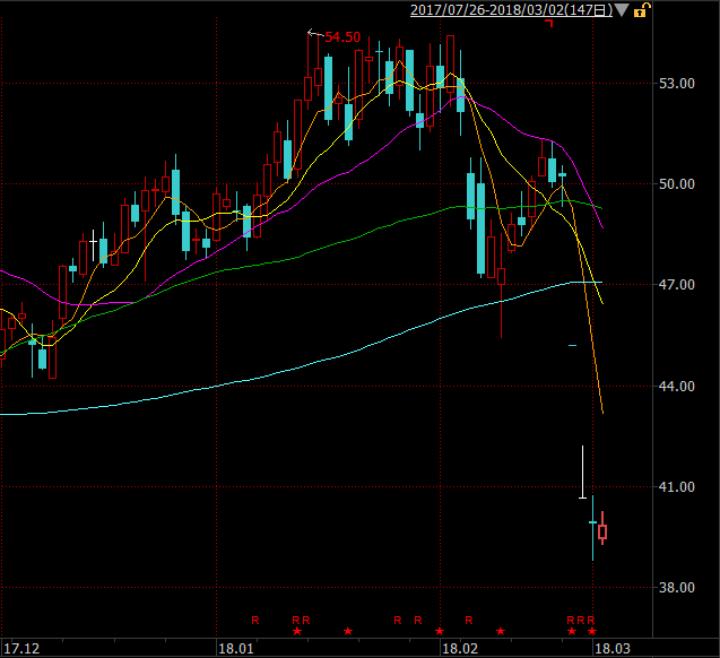The height and width of the screenshot is (658, 720).
Task: Select the 54.50 high price label
Action: (x=342, y=37)
